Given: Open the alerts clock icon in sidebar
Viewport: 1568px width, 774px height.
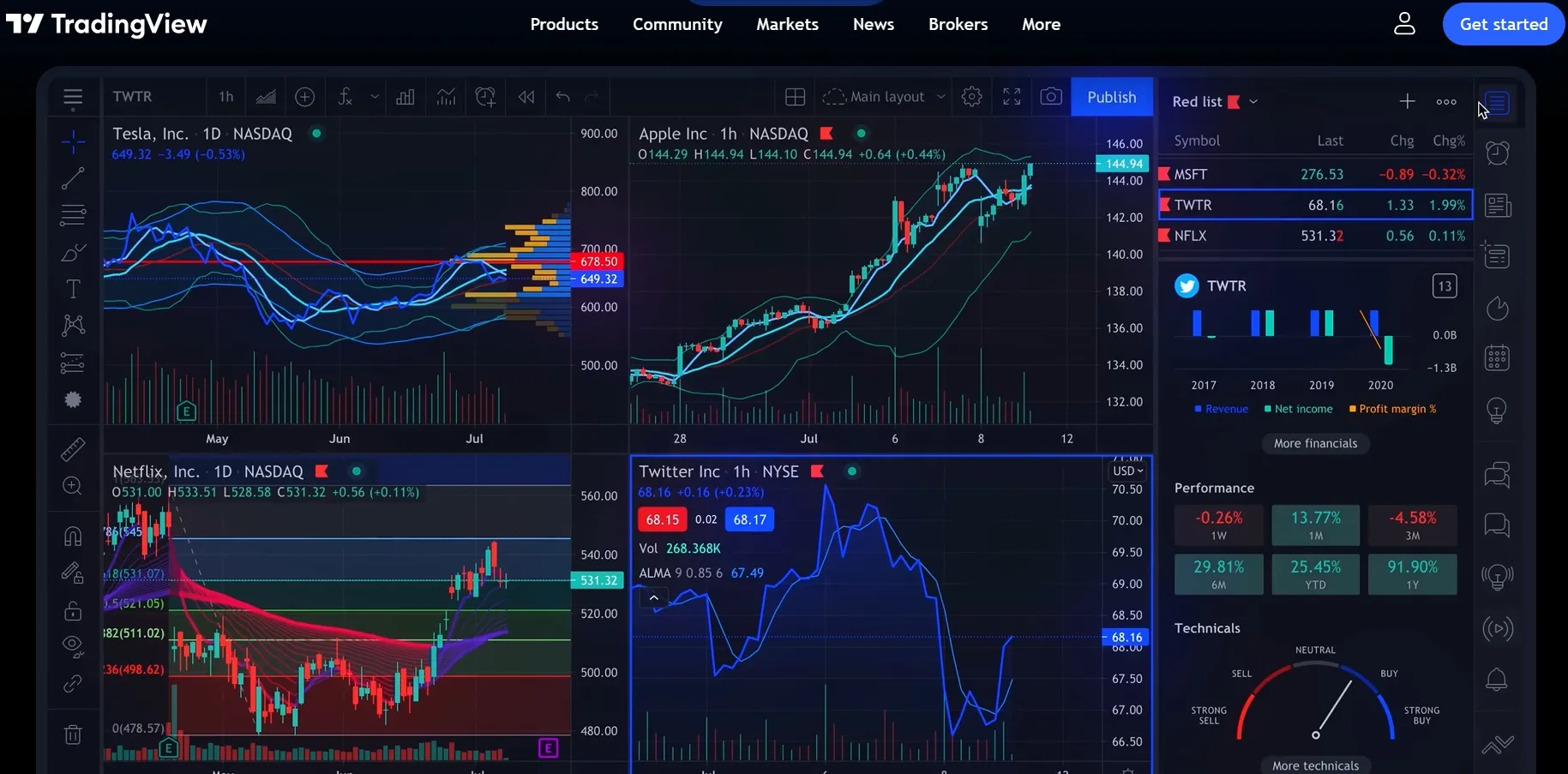Looking at the screenshot, I should 1498,153.
